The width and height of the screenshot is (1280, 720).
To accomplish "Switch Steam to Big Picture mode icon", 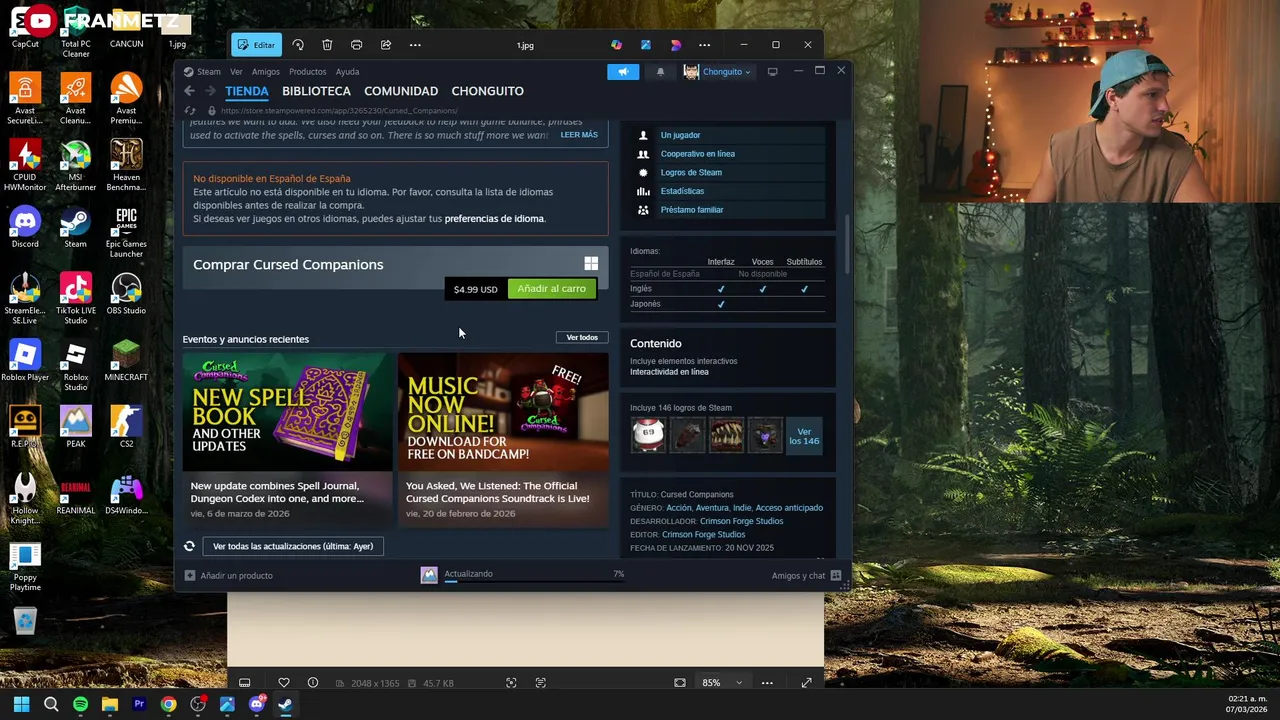I will (x=772, y=72).
